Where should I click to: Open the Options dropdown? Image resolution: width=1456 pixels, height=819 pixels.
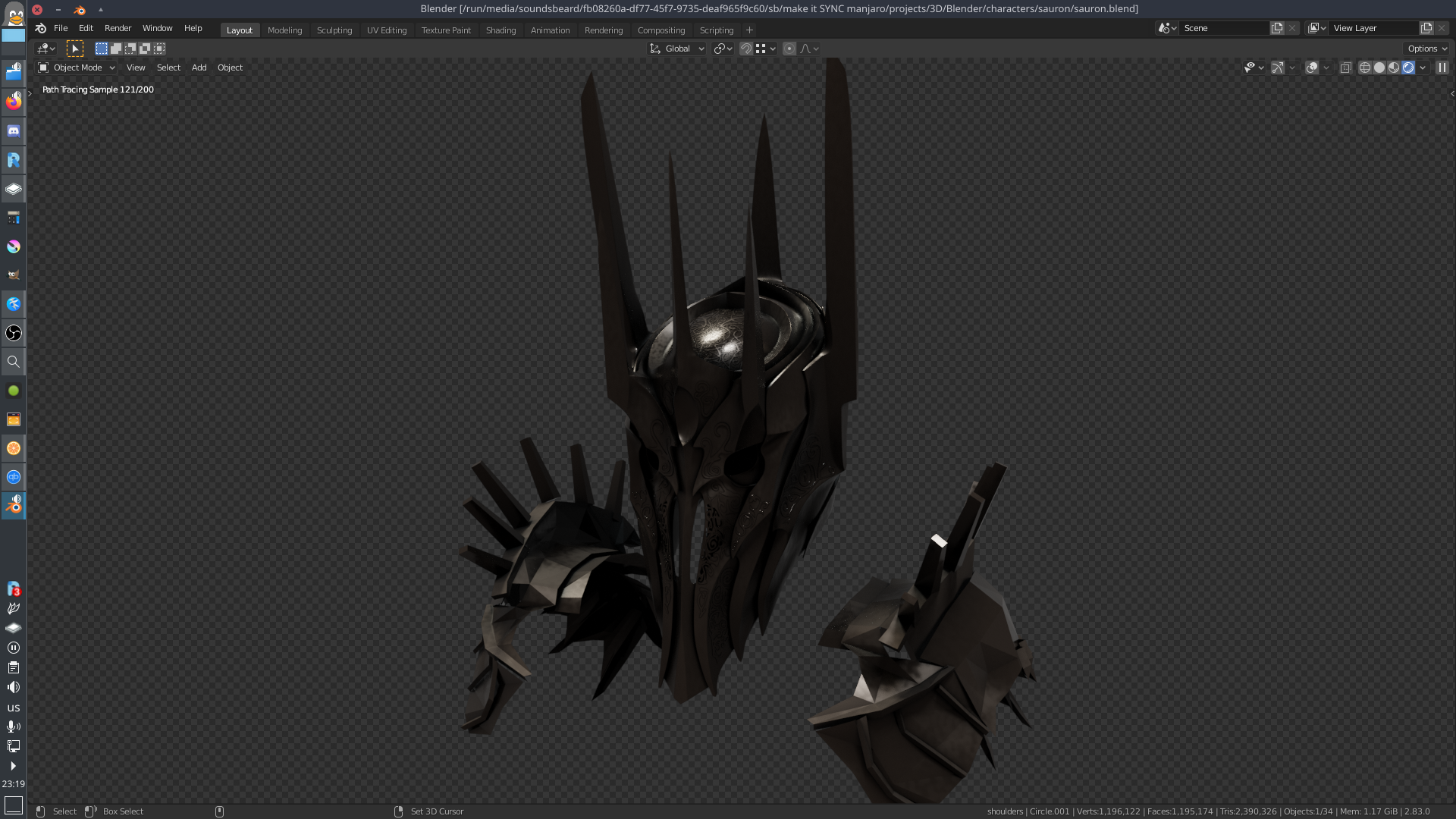point(1427,49)
